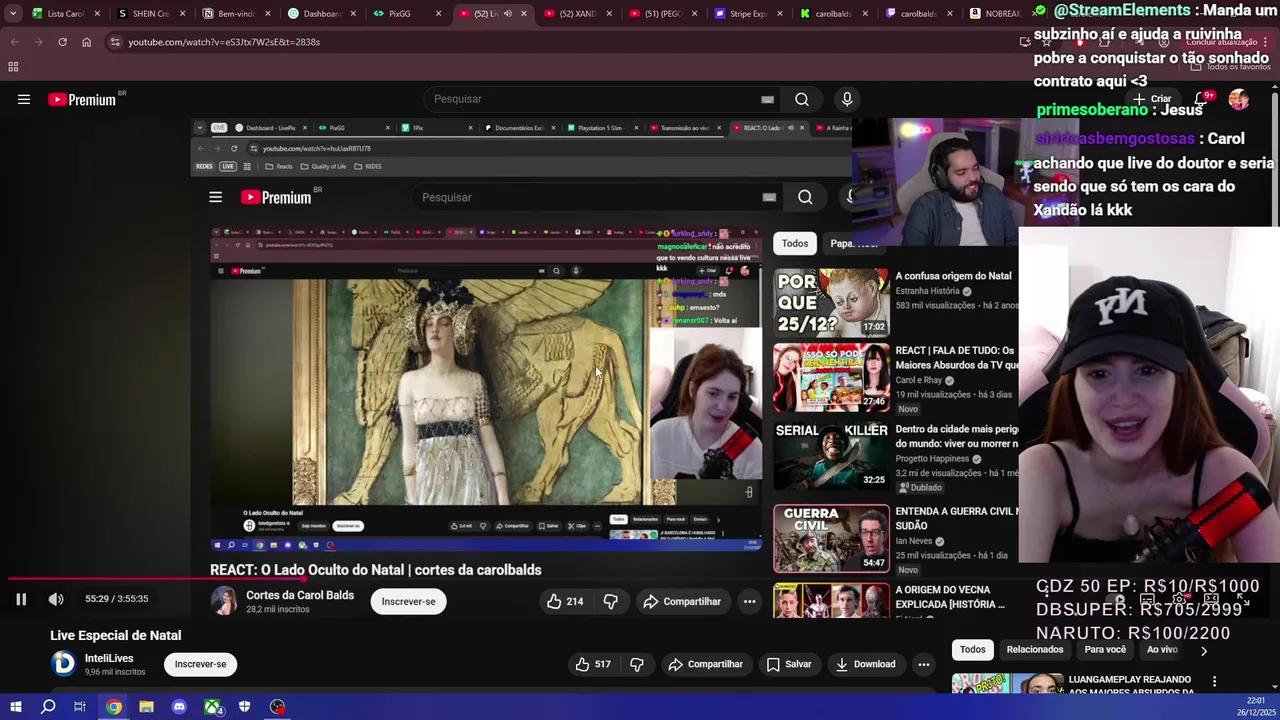
Task: Open the InteliLives channel name link
Action: point(109,658)
